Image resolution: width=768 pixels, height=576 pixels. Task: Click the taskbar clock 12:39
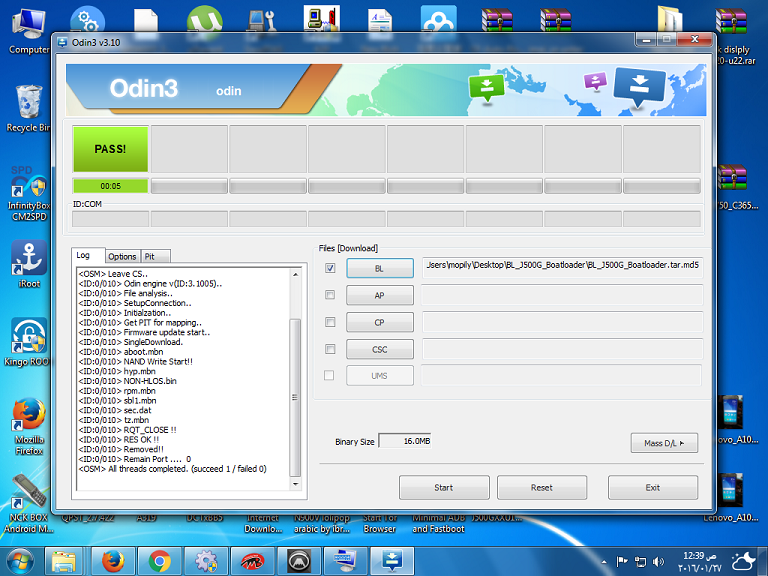coord(699,562)
